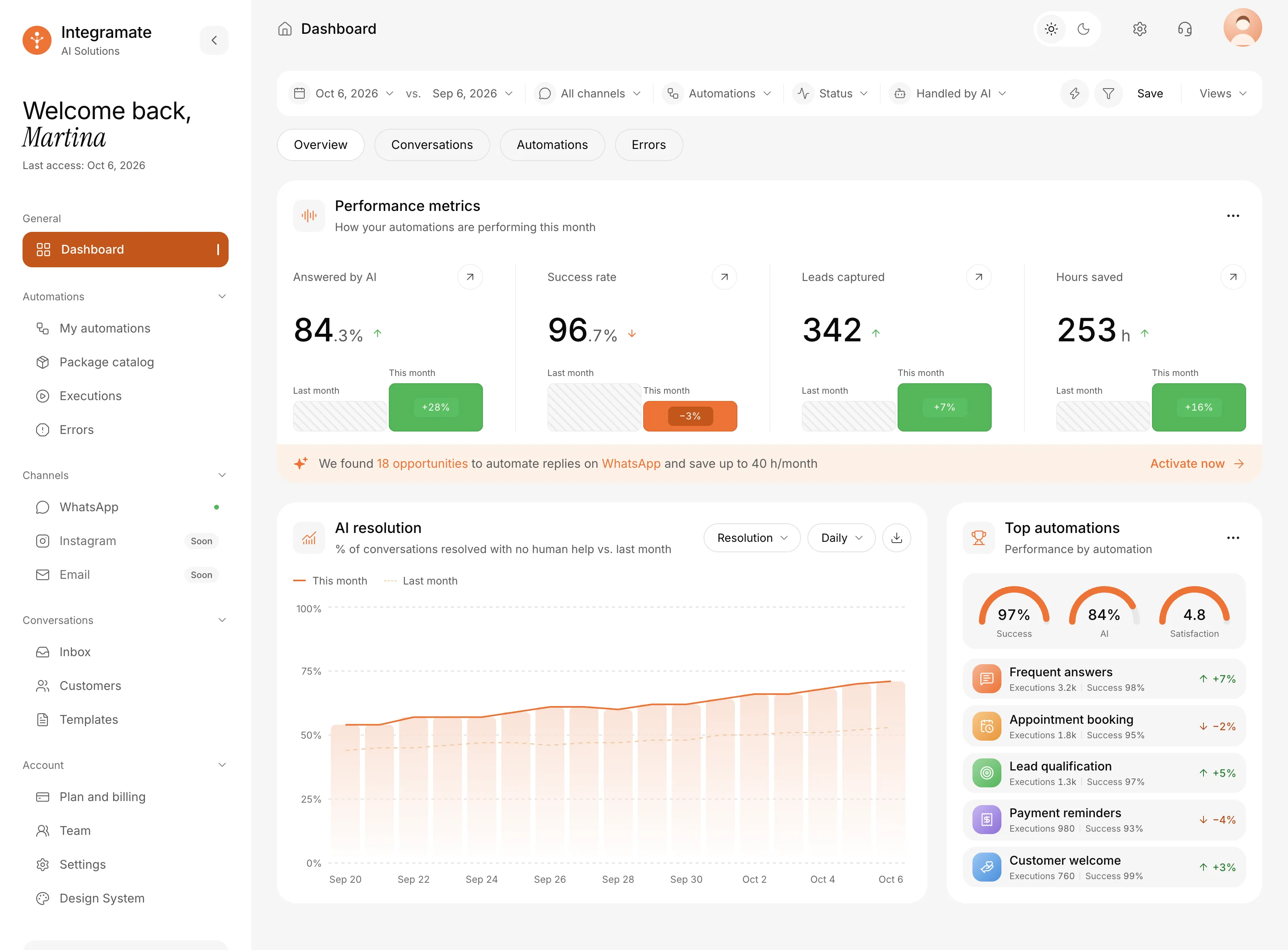Open Answered by AI detail arrow
1288x950 pixels.
pyautogui.click(x=470, y=277)
